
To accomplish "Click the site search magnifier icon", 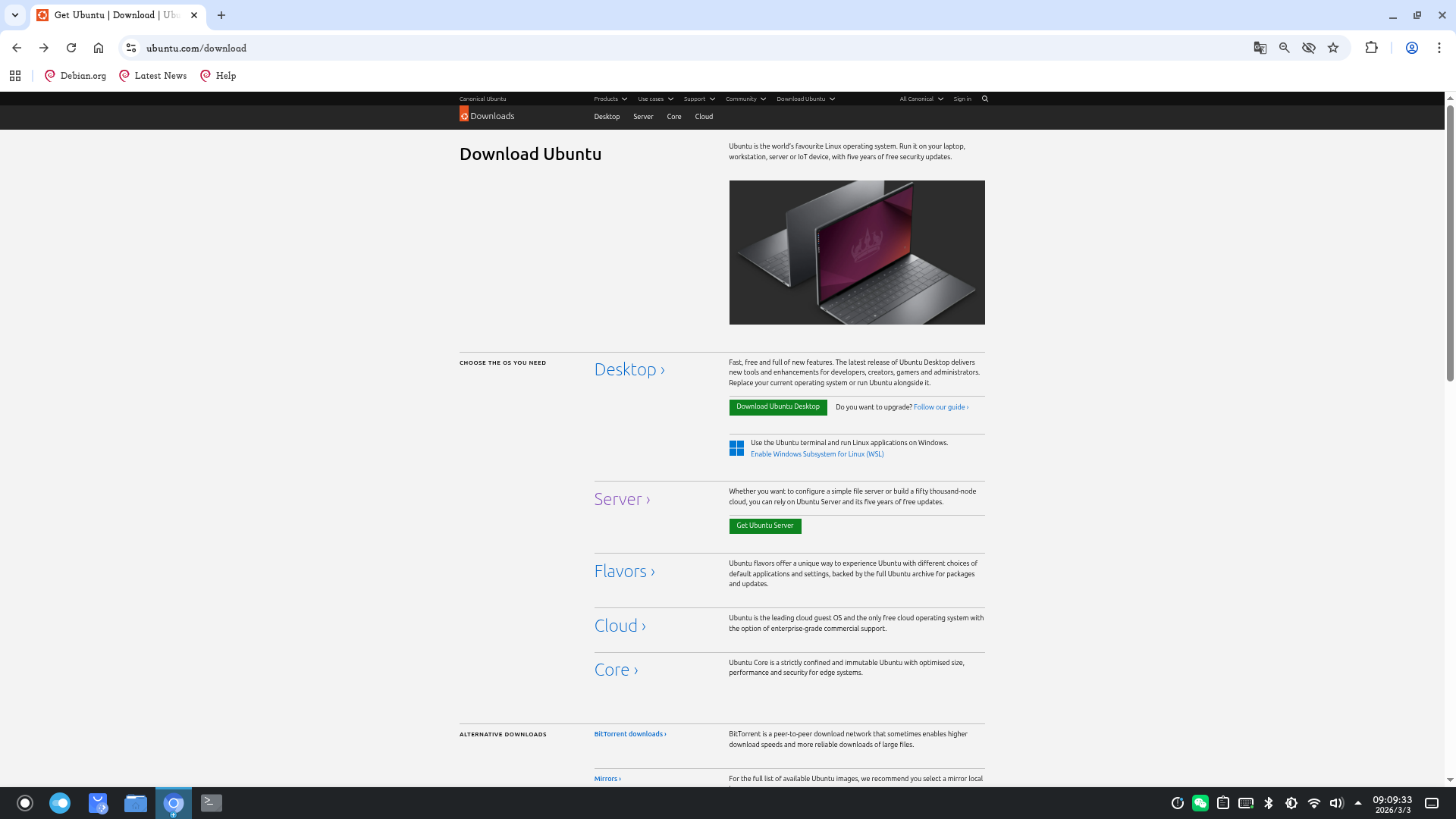I will point(985,99).
